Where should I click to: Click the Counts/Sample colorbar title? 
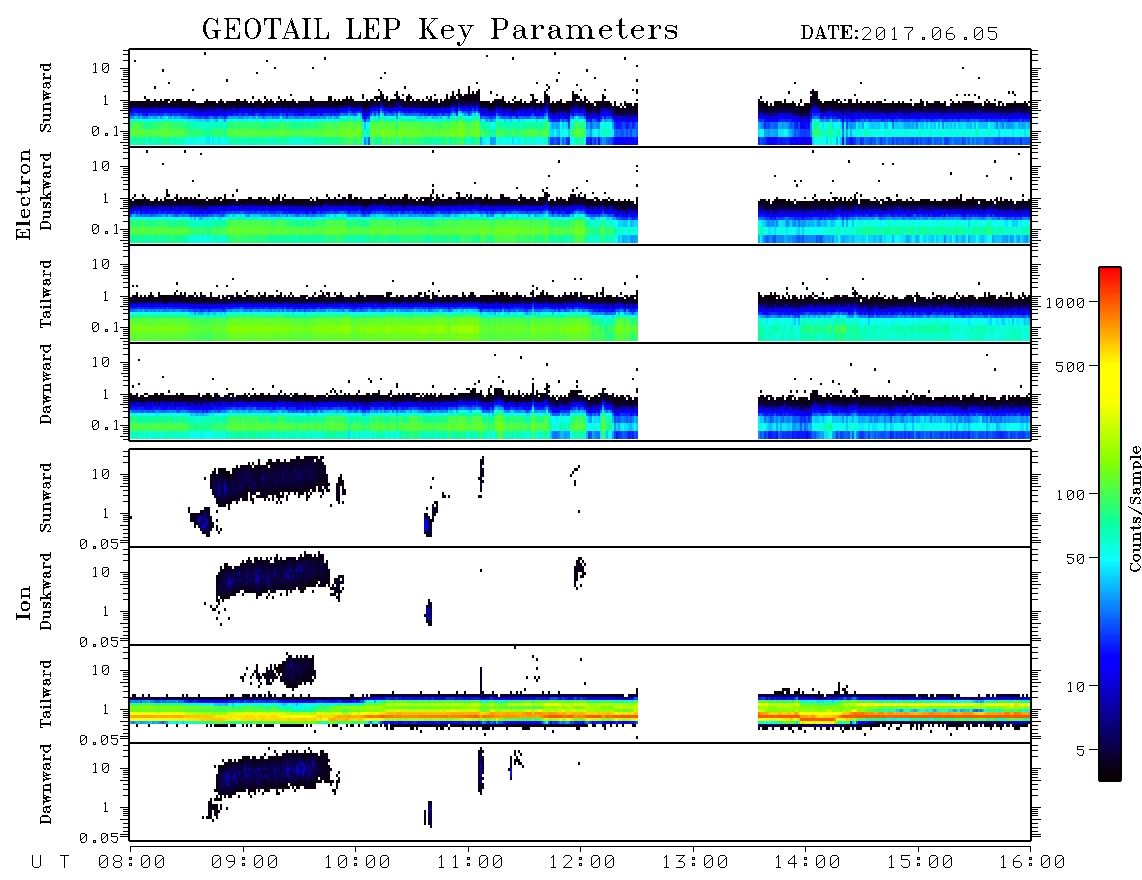(x=1134, y=508)
